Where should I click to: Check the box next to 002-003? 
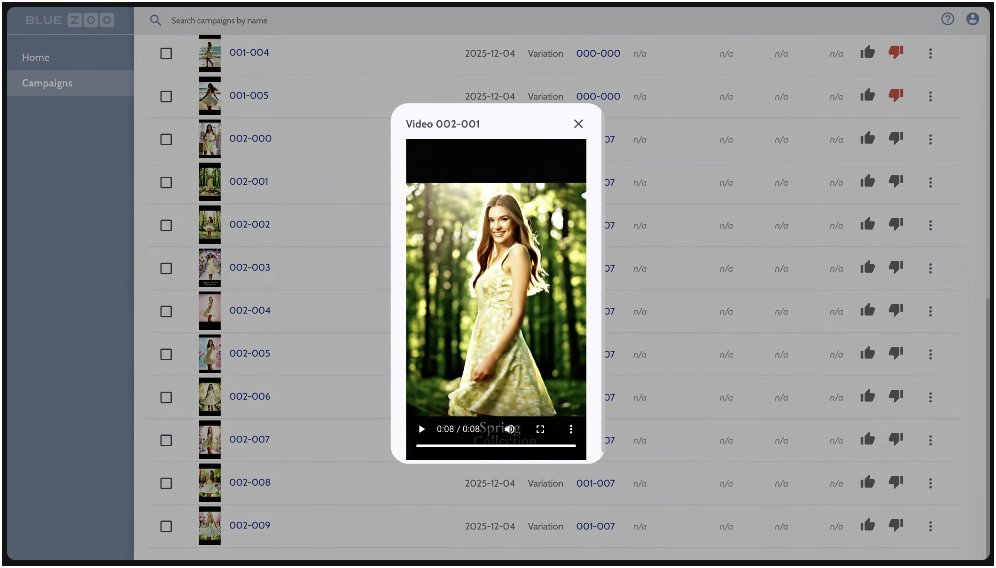166,268
